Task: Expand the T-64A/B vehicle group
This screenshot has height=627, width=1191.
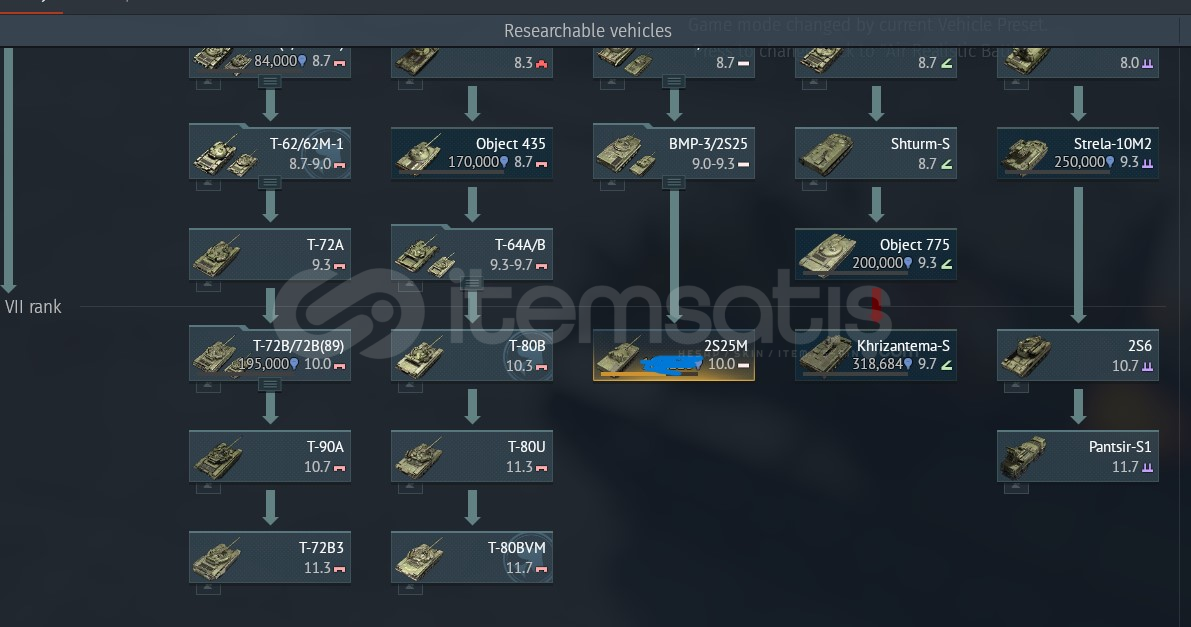Action: click(x=472, y=283)
